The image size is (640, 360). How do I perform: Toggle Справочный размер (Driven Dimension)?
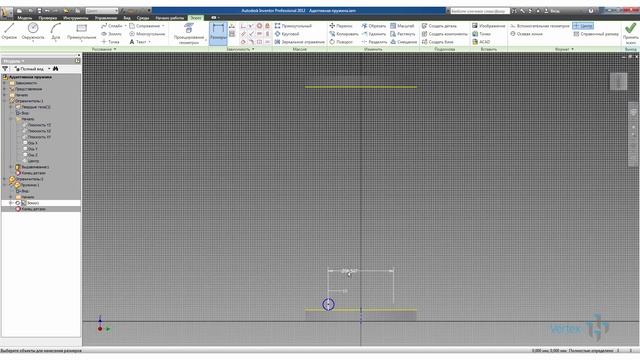(596, 34)
